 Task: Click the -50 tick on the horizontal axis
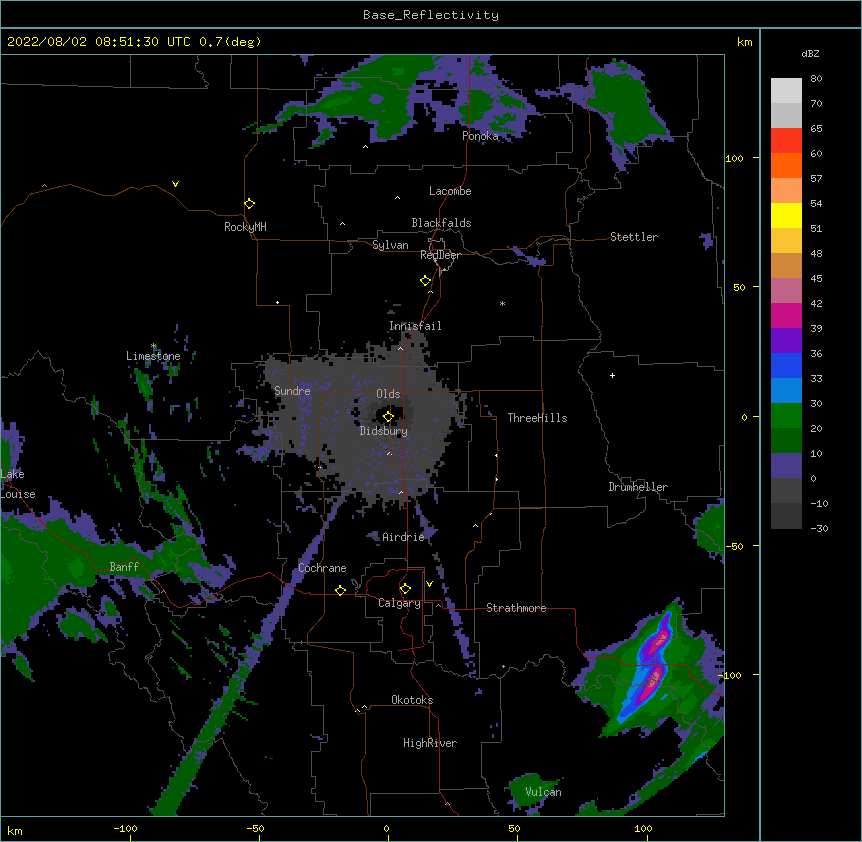(x=255, y=828)
